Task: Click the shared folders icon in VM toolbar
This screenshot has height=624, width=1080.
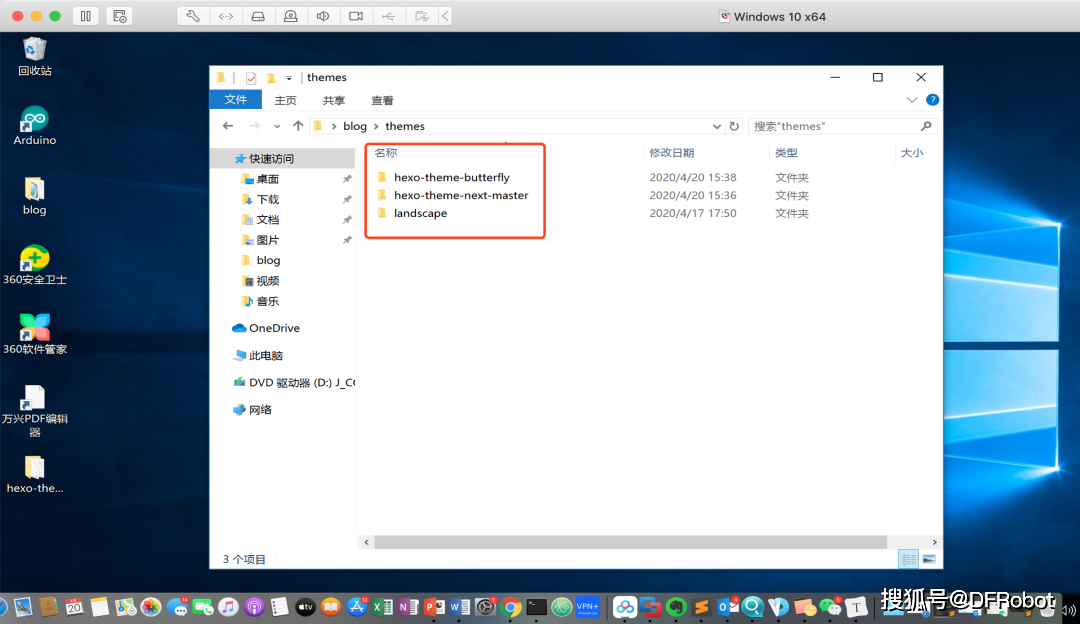Action: click(x=422, y=16)
